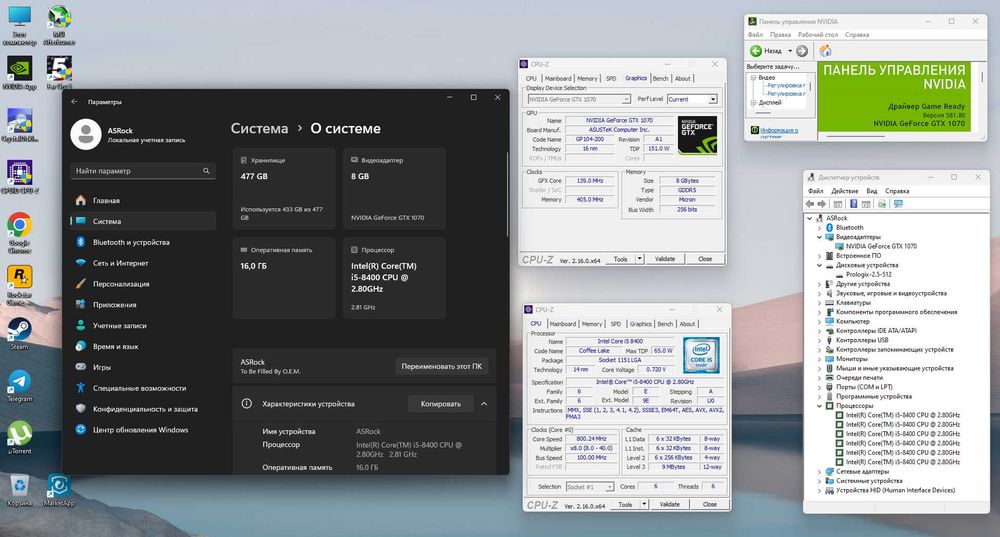Open Персонализация in the Settings sidebar
The image size is (1000, 537).
(143, 284)
